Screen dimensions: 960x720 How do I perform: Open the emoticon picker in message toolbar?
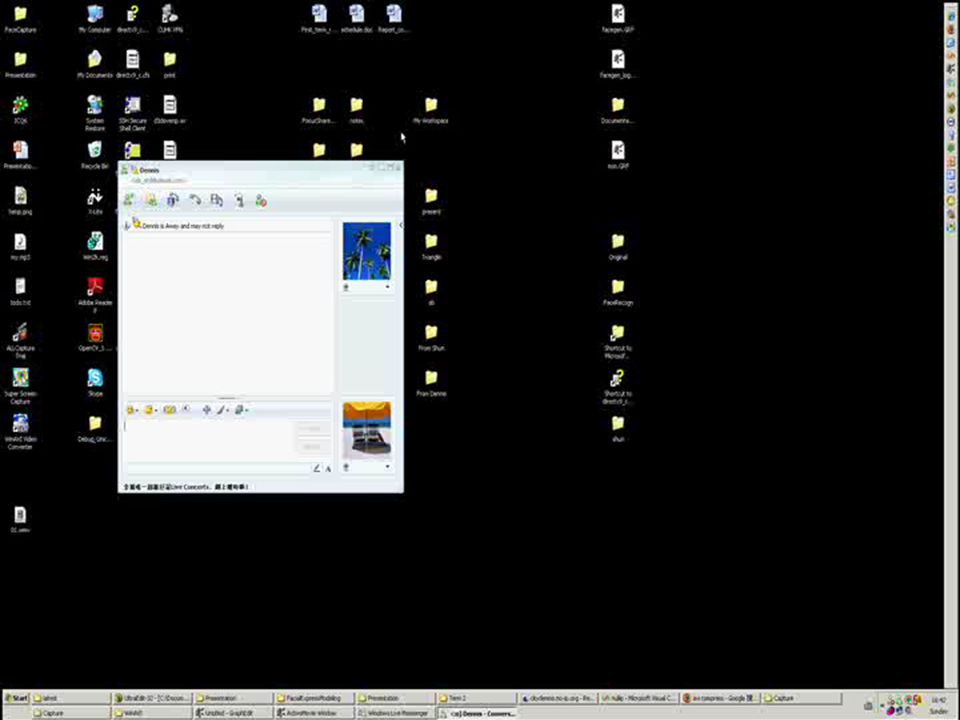(130, 410)
